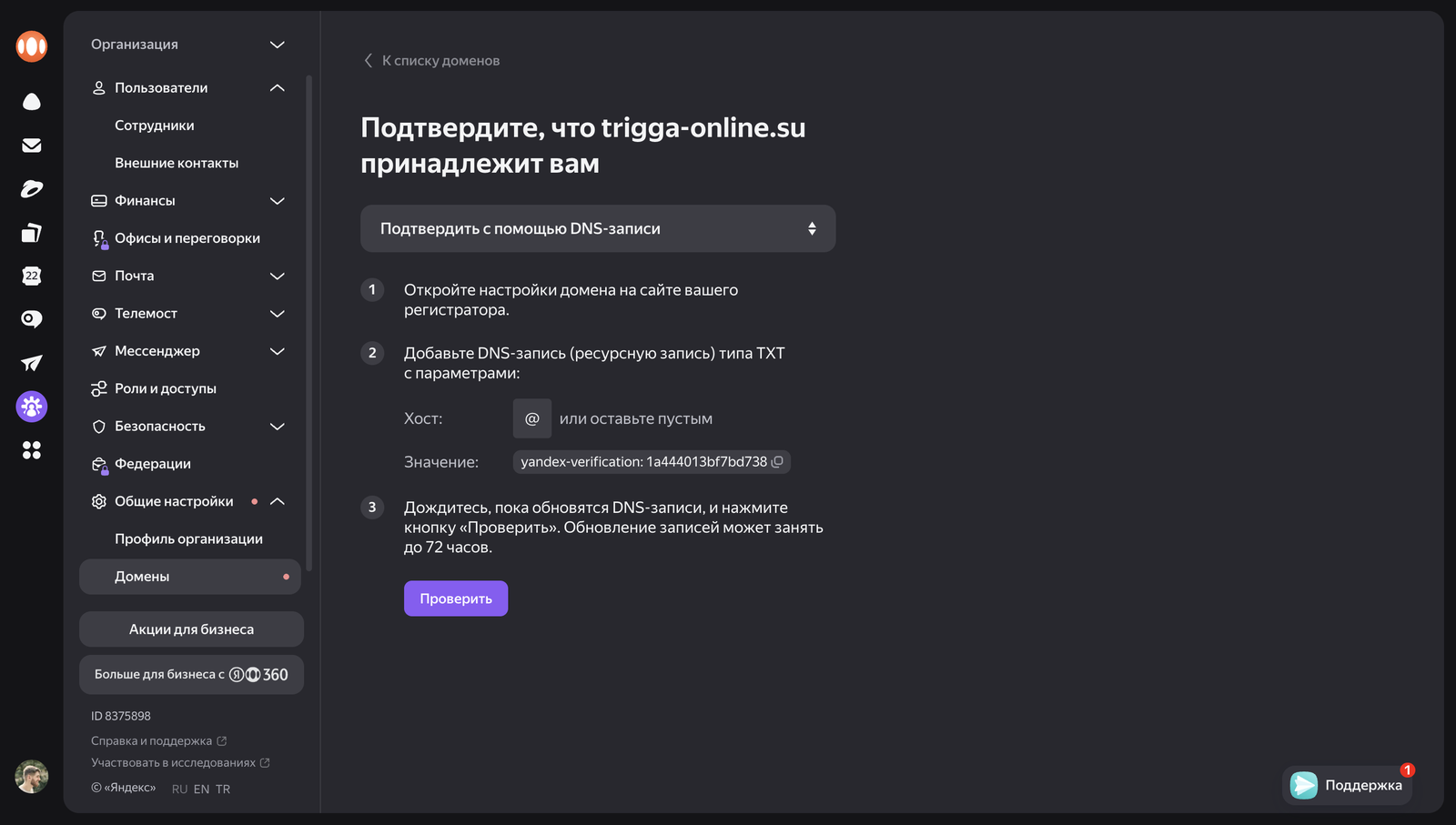
Task: Open Yandex Disk from the left rail
Action: 31,101
